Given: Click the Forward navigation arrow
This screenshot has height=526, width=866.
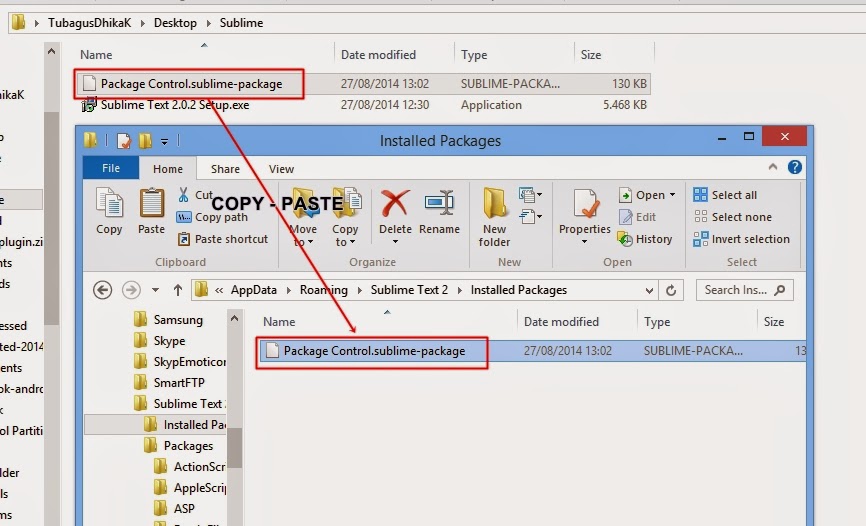Looking at the screenshot, I should point(131,290).
